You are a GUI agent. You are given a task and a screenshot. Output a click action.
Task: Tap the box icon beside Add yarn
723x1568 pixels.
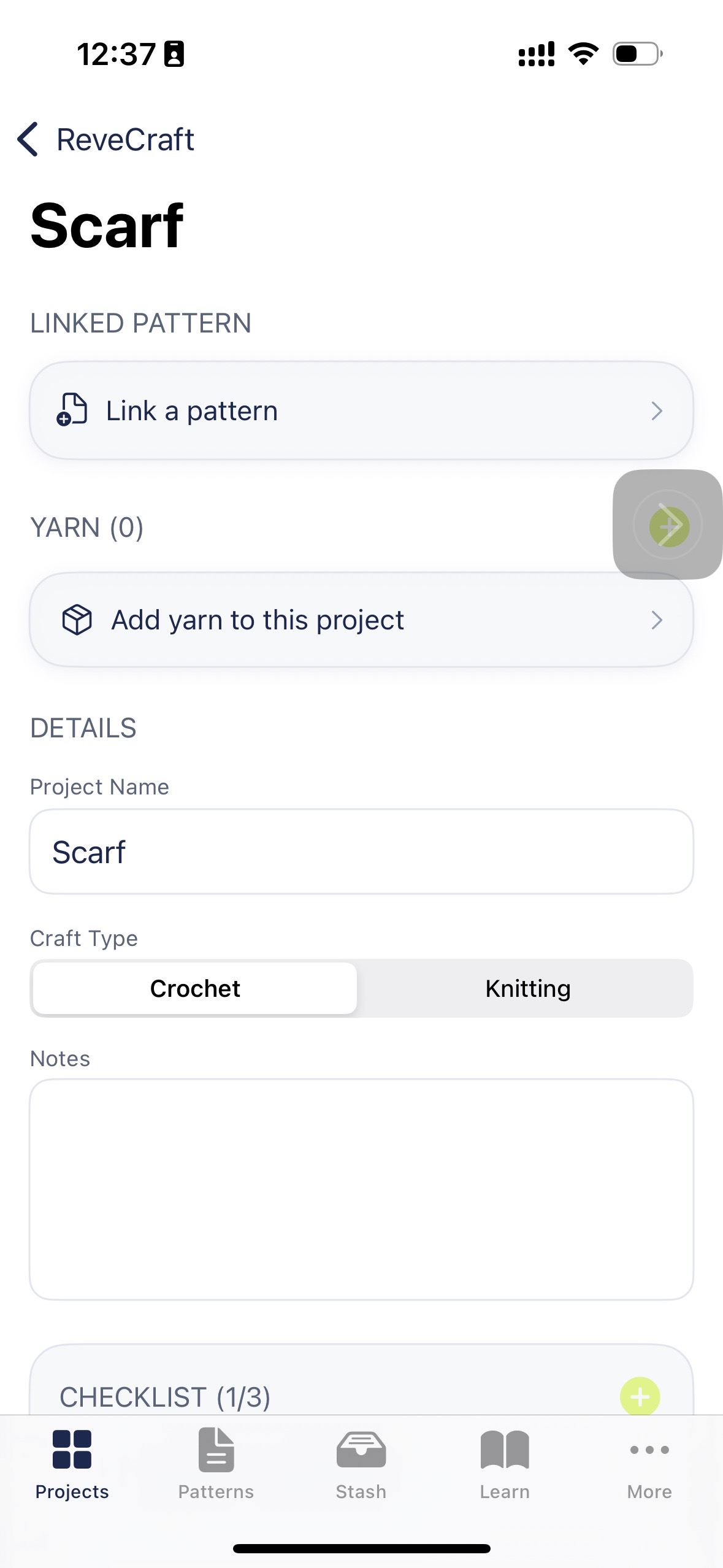point(77,620)
